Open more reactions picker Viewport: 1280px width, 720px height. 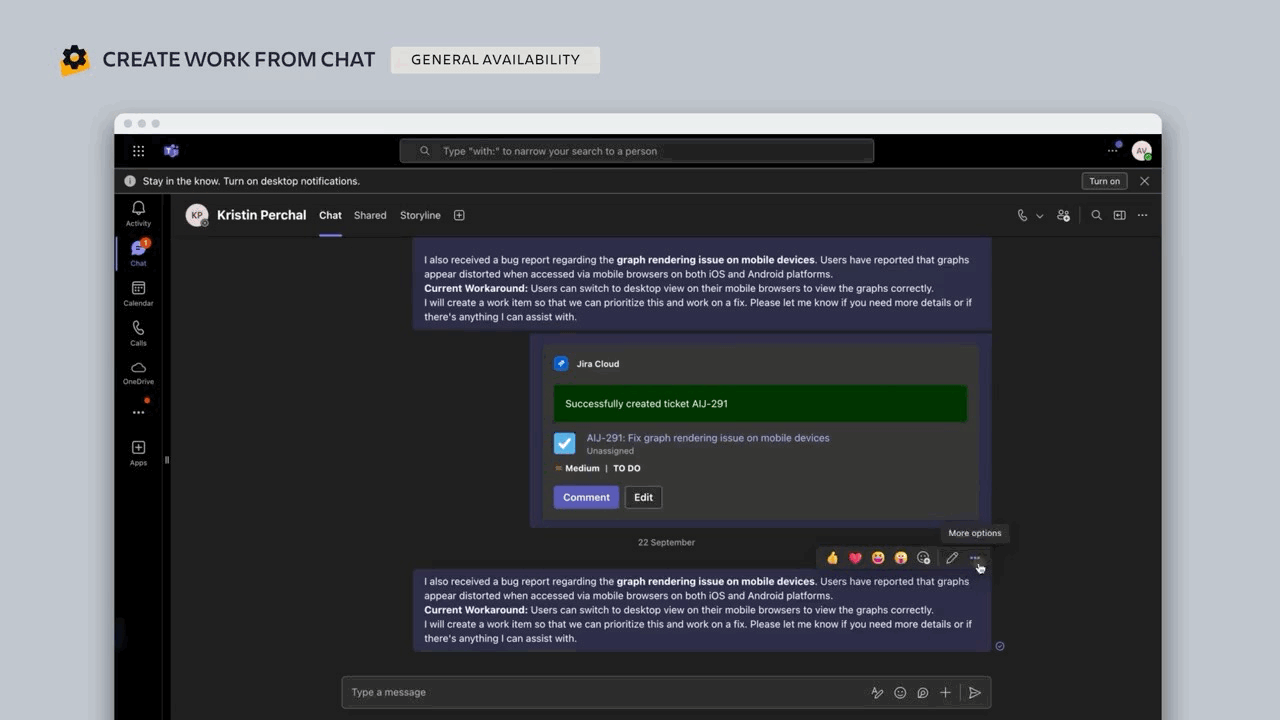tap(924, 558)
